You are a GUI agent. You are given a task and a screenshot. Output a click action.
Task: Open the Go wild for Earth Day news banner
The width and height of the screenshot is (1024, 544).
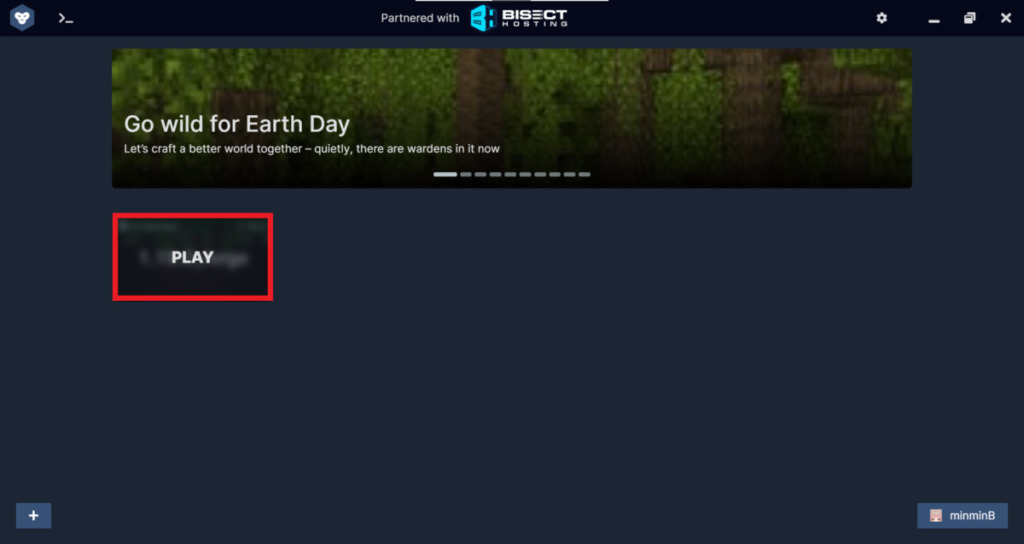(x=511, y=118)
